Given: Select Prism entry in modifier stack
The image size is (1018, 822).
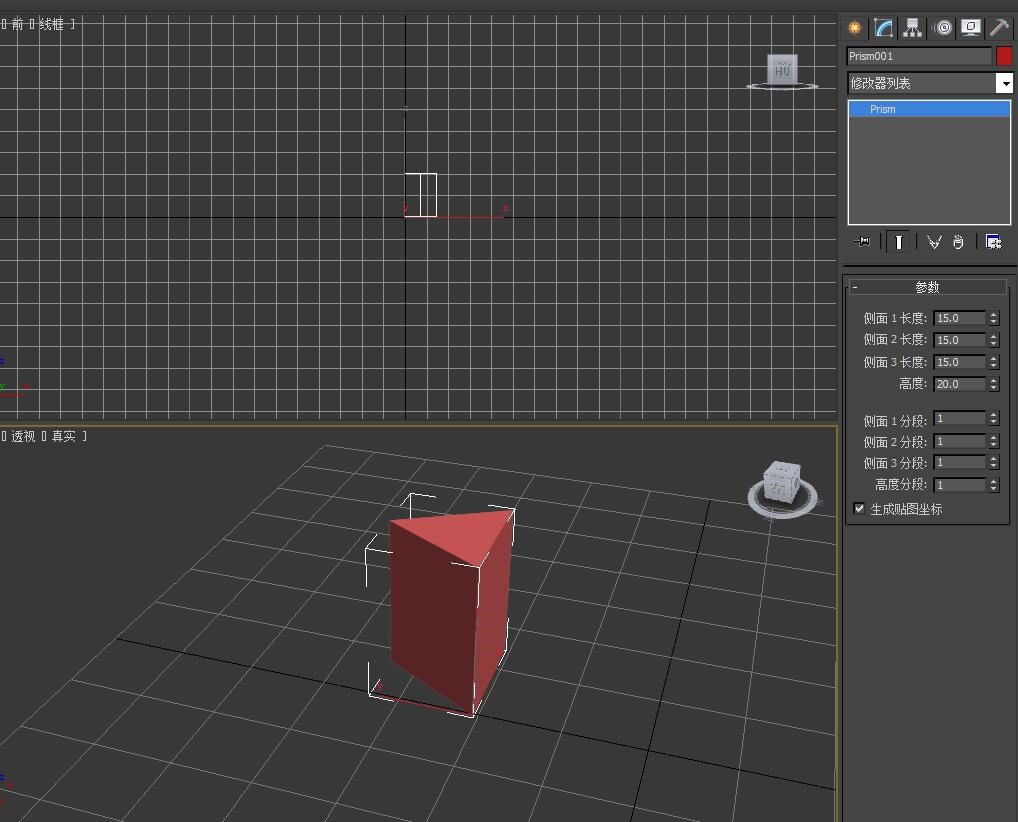Looking at the screenshot, I should [x=883, y=109].
